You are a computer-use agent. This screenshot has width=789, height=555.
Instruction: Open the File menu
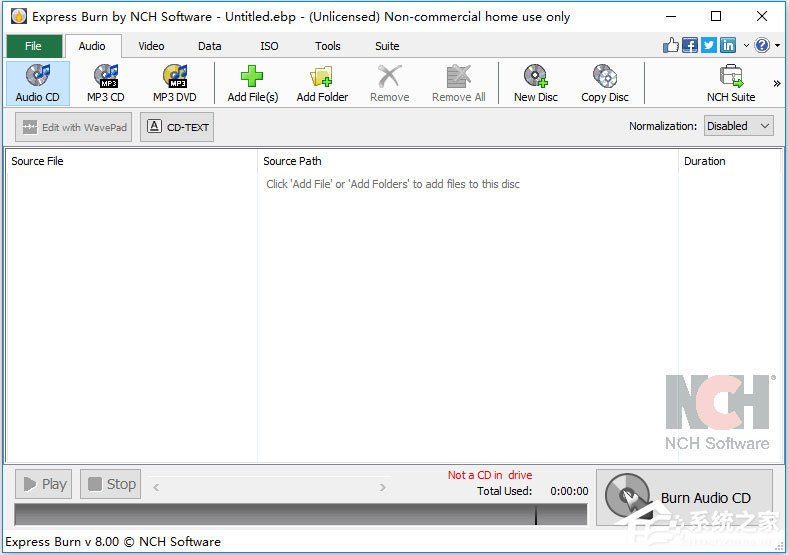(34, 46)
